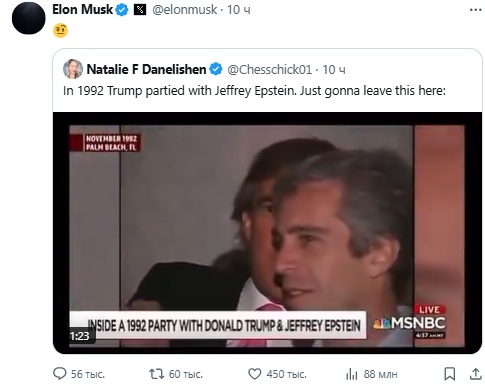Open Elon Musk's round profile avatar
The height and width of the screenshot is (391, 485).
coord(28,18)
